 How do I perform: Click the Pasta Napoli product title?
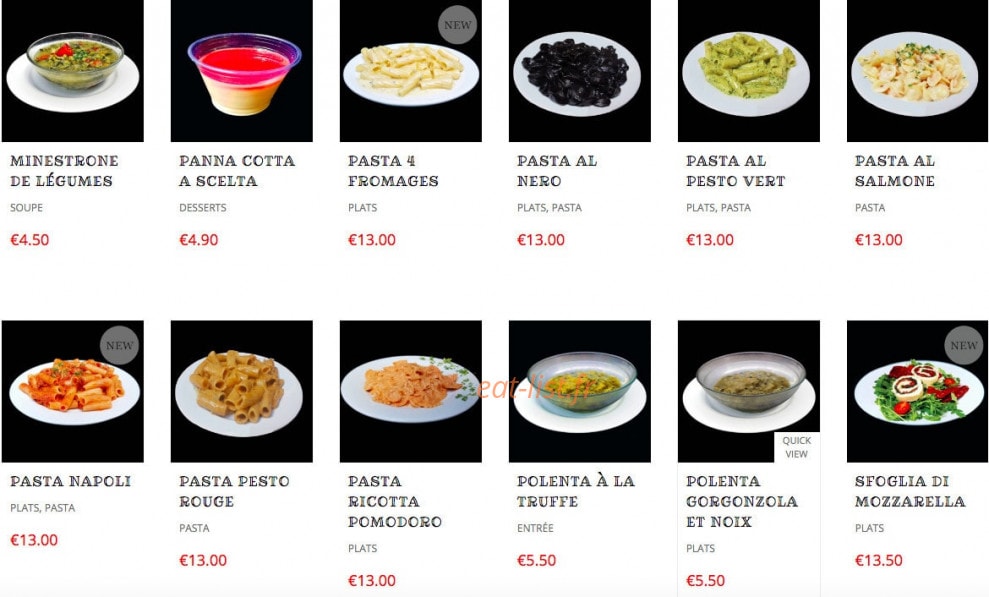[71, 481]
